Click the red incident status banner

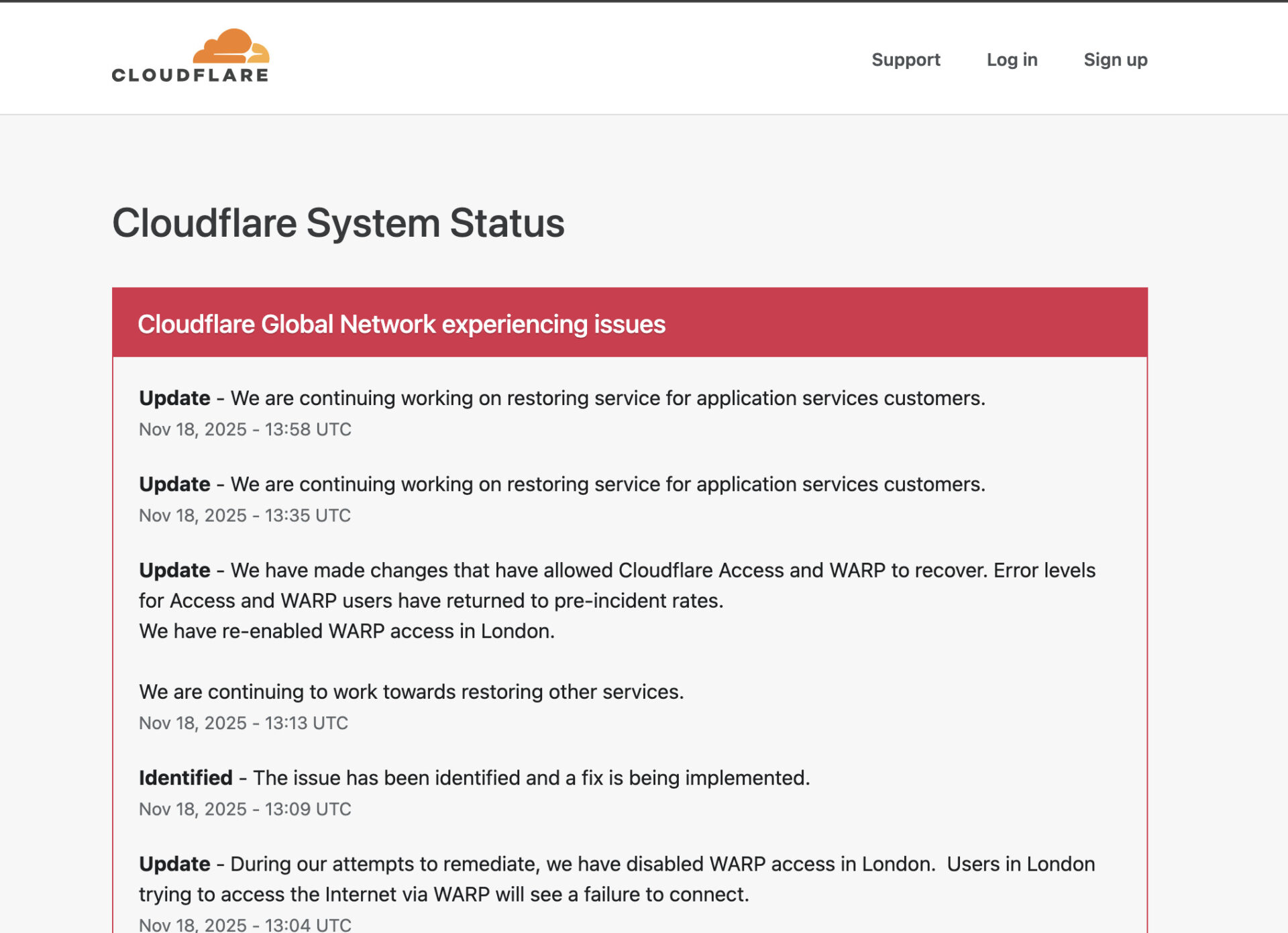coord(631,323)
